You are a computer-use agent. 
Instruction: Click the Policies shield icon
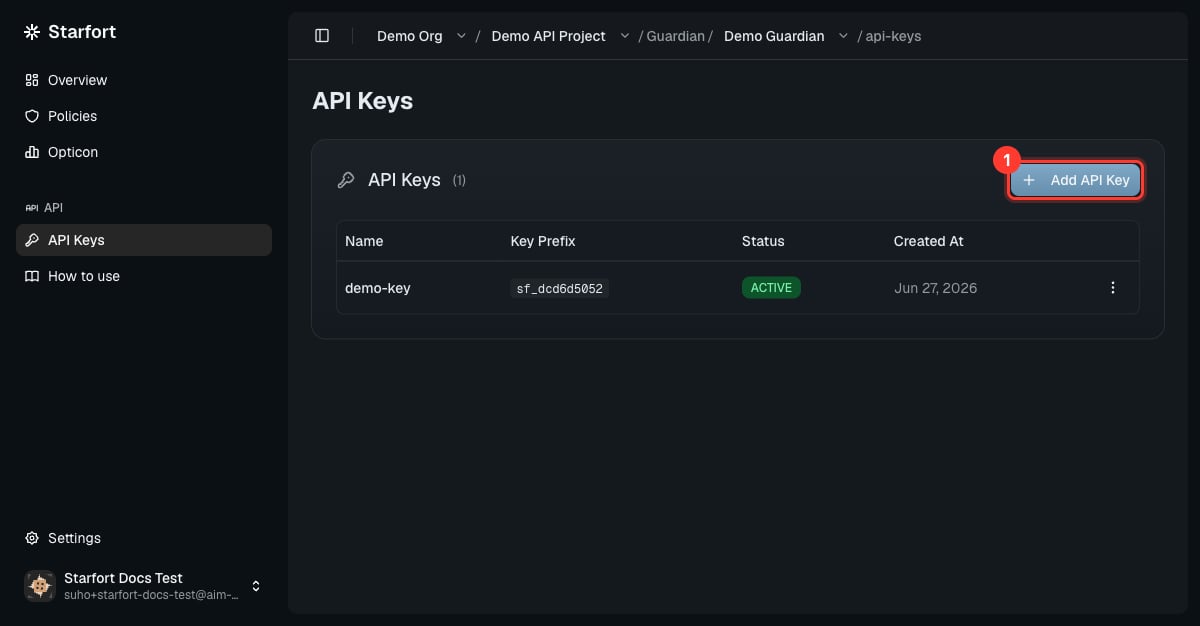pyautogui.click(x=32, y=116)
